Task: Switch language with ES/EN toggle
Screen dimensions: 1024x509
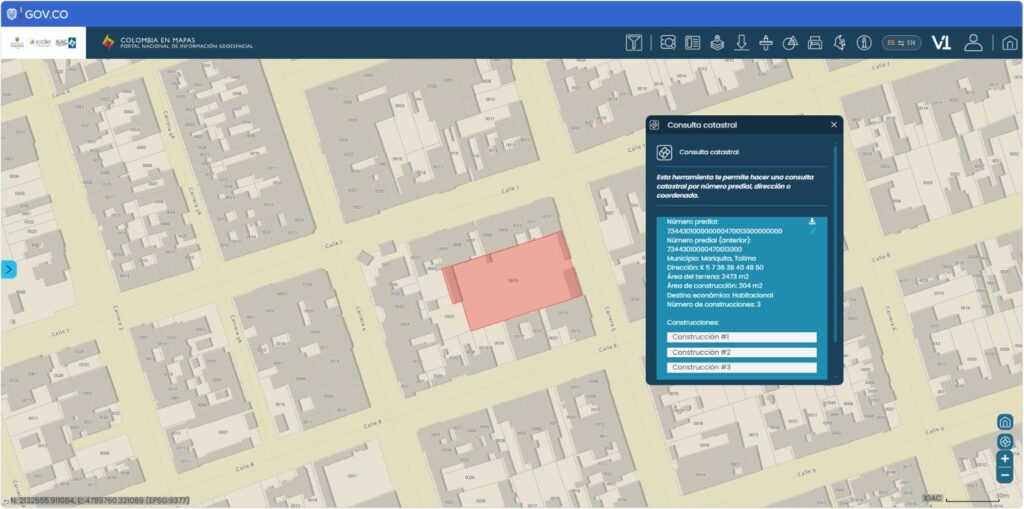Action: 901,43
